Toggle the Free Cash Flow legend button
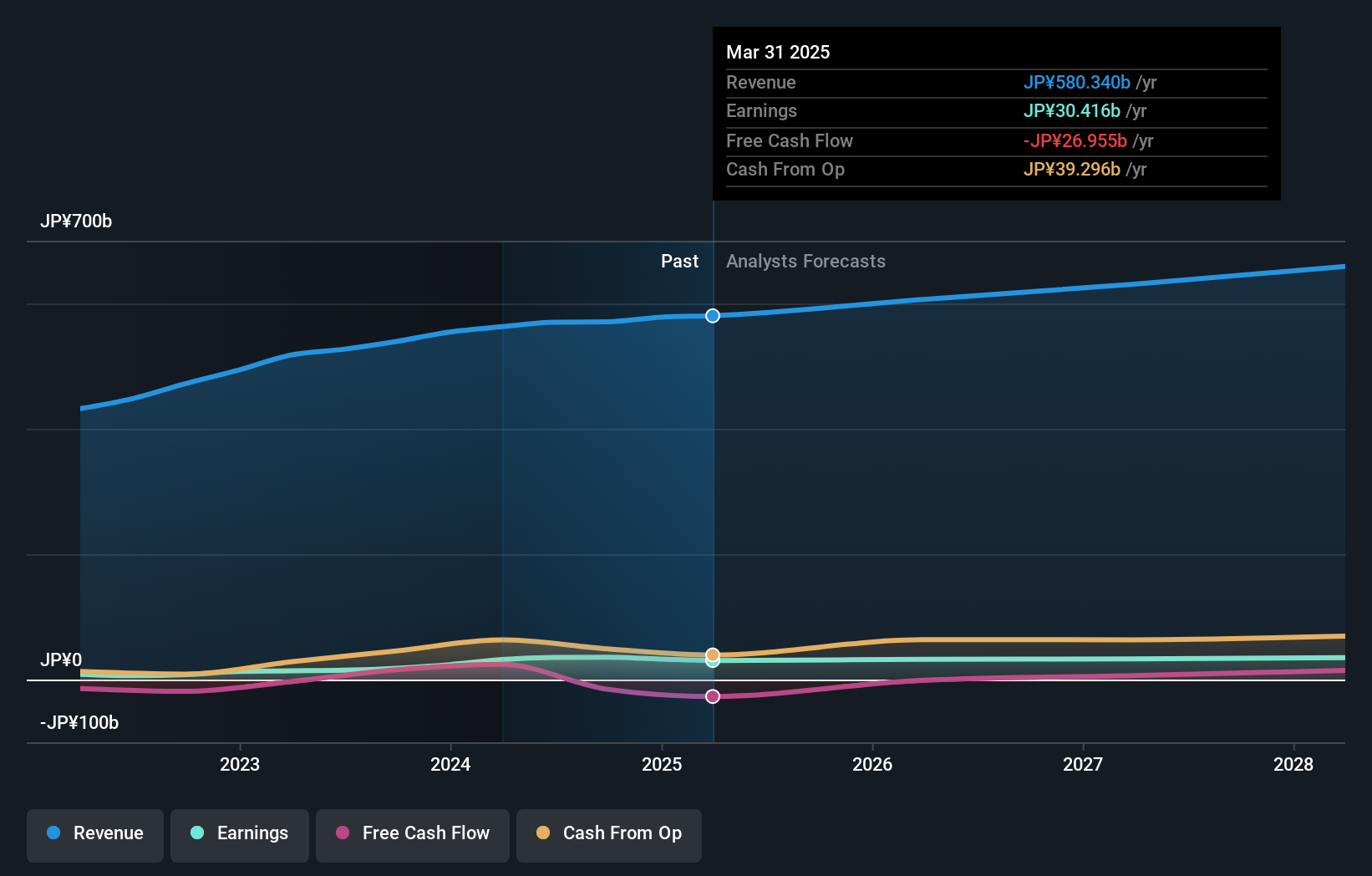This screenshot has width=1372, height=876. coord(413,835)
